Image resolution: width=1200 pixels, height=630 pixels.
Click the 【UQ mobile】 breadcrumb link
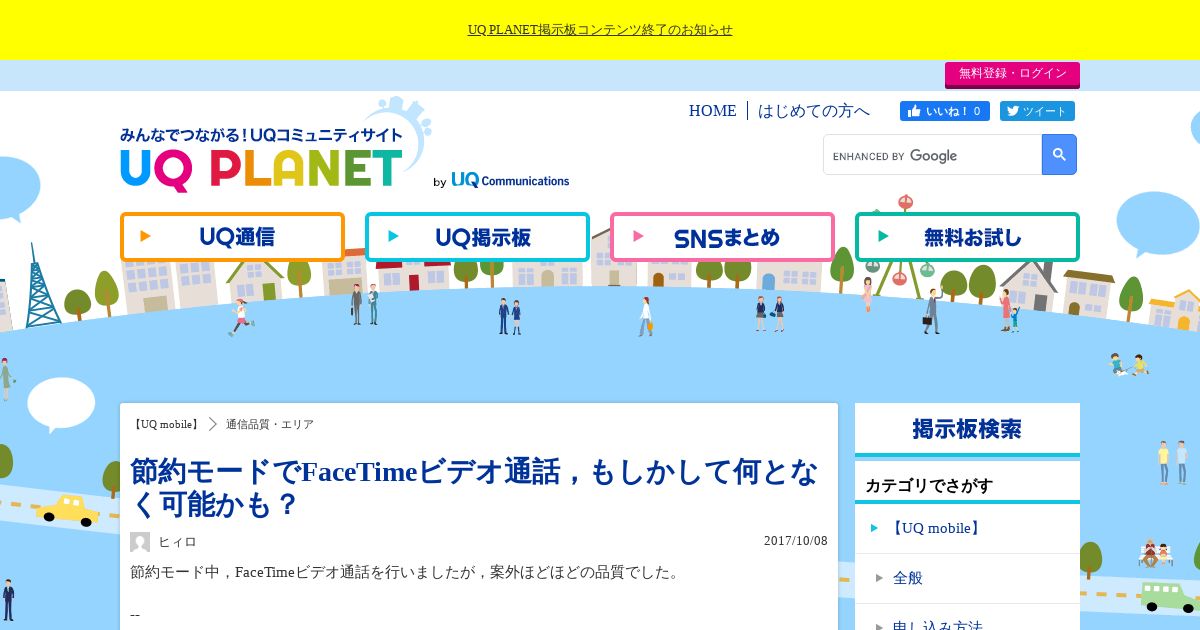pyautogui.click(x=165, y=424)
